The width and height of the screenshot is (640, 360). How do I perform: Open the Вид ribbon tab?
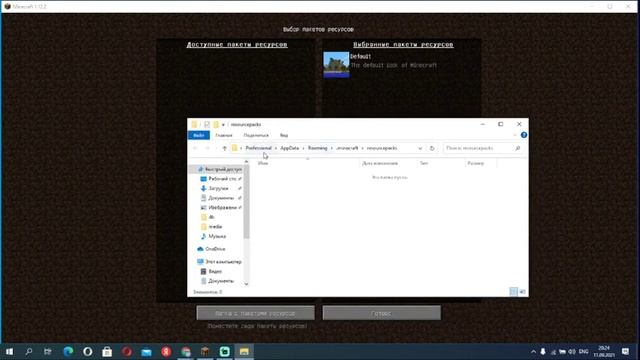coord(284,135)
